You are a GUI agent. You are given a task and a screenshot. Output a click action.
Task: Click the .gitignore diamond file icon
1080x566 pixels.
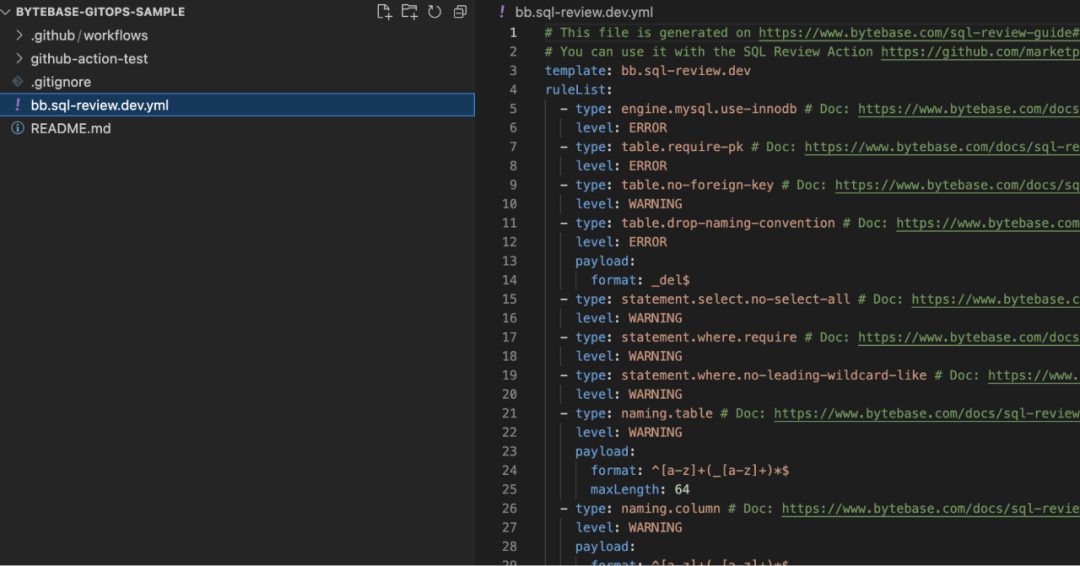[17, 82]
